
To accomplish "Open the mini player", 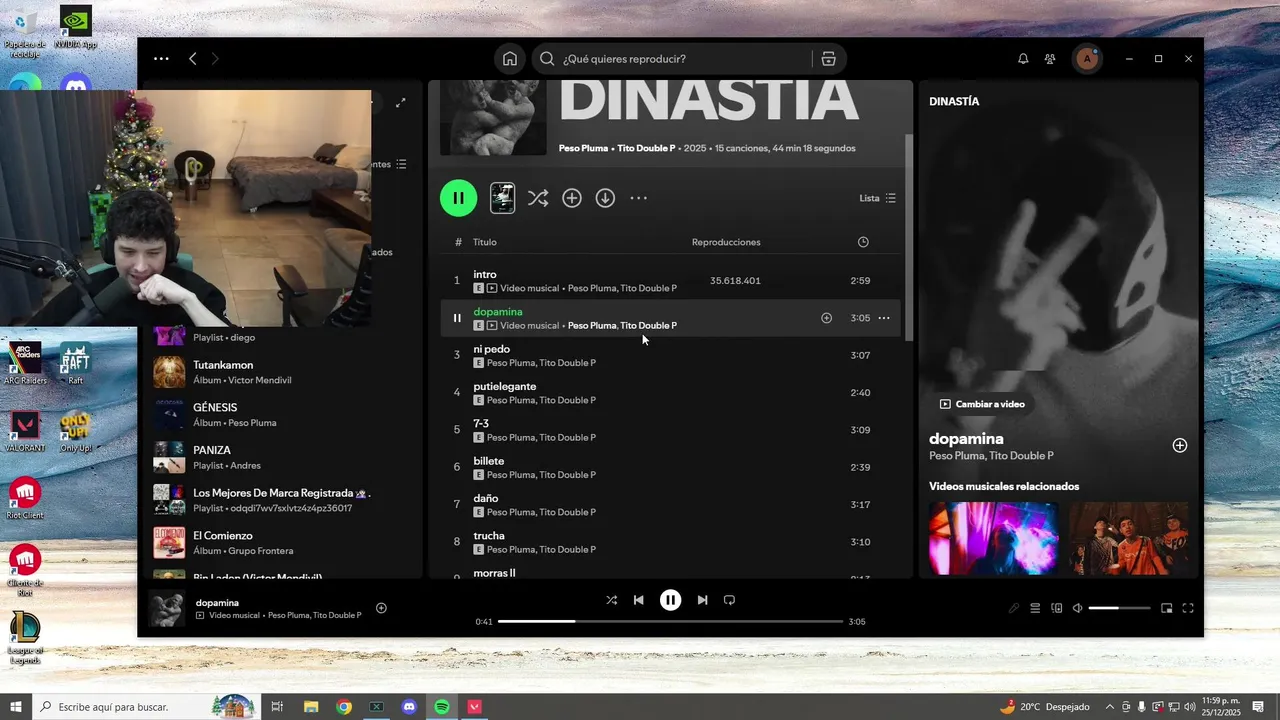I will pos(1166,608).
